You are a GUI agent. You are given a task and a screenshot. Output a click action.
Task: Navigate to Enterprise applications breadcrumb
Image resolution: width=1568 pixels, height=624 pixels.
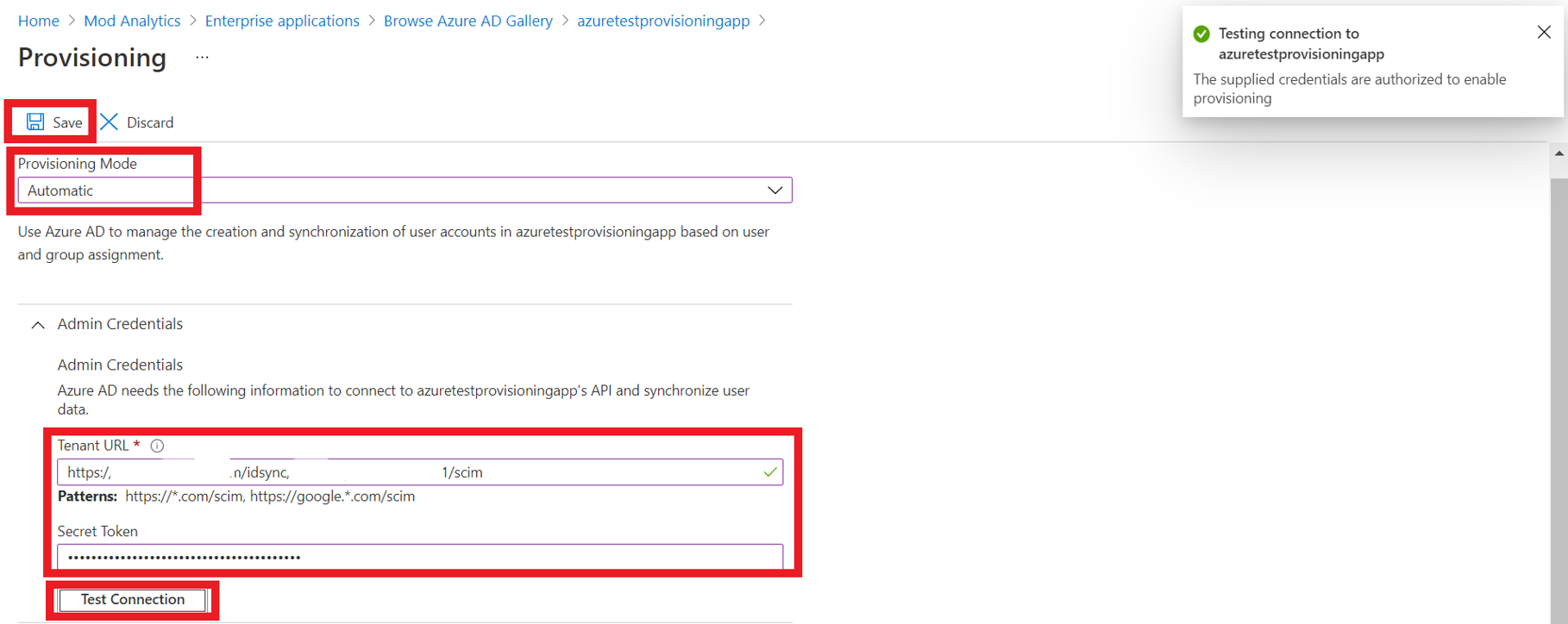tap(282, 21)
